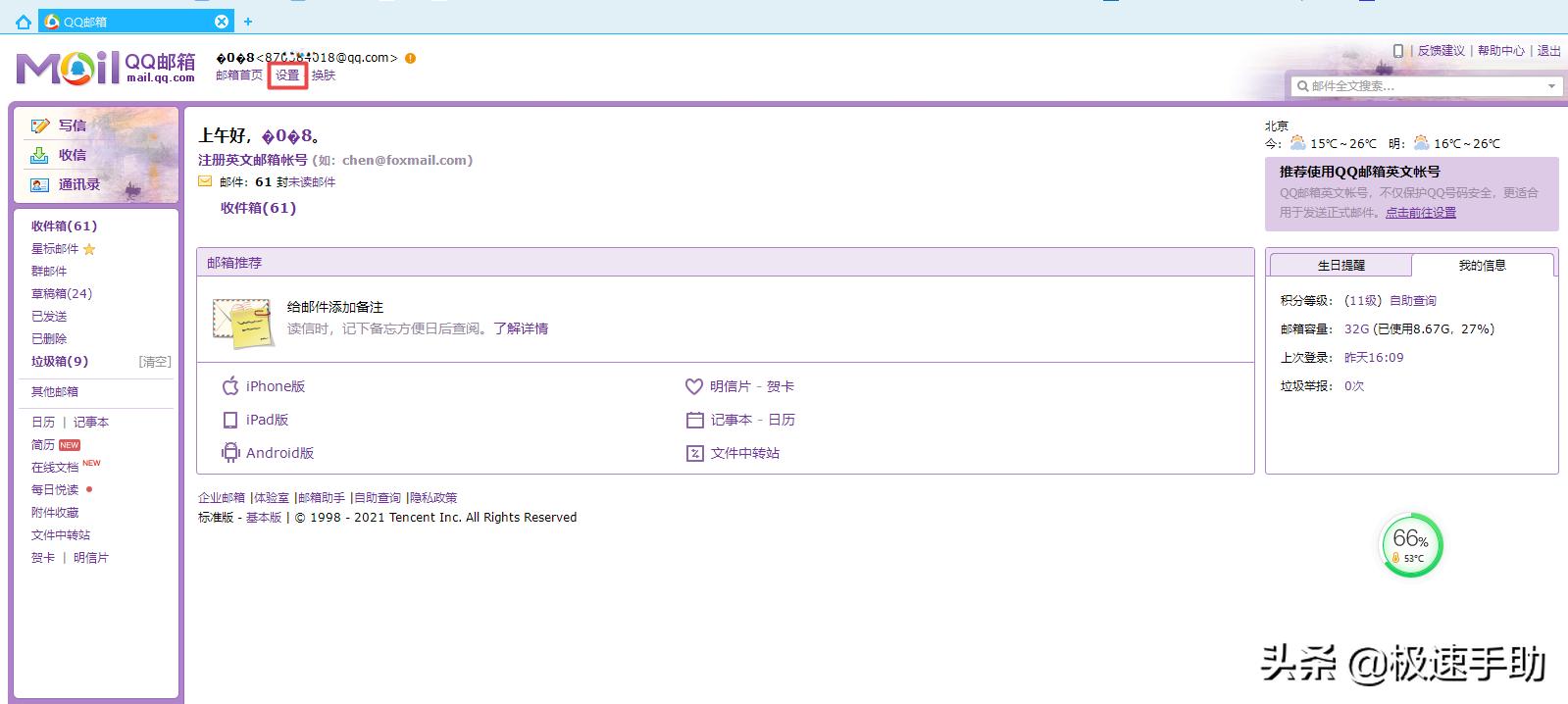Viewport: 1568px width, 704px height.
Task: Click the QQ邮箱 logo
Action: click(x=106, y=67)
